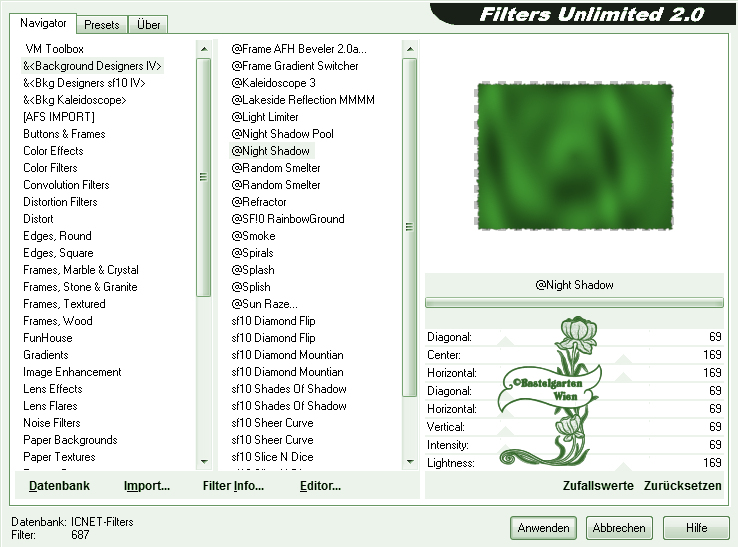Select @Kaleidoscope 3 filter
This screenshot has height=547, width=738.
click(273, 83)
